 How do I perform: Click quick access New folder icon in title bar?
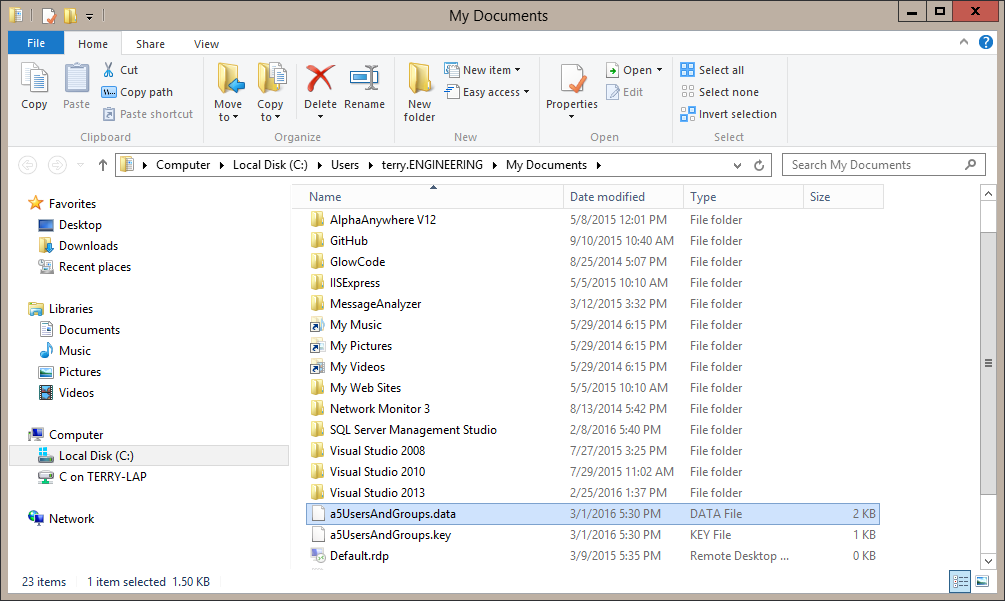pos(70,15)
